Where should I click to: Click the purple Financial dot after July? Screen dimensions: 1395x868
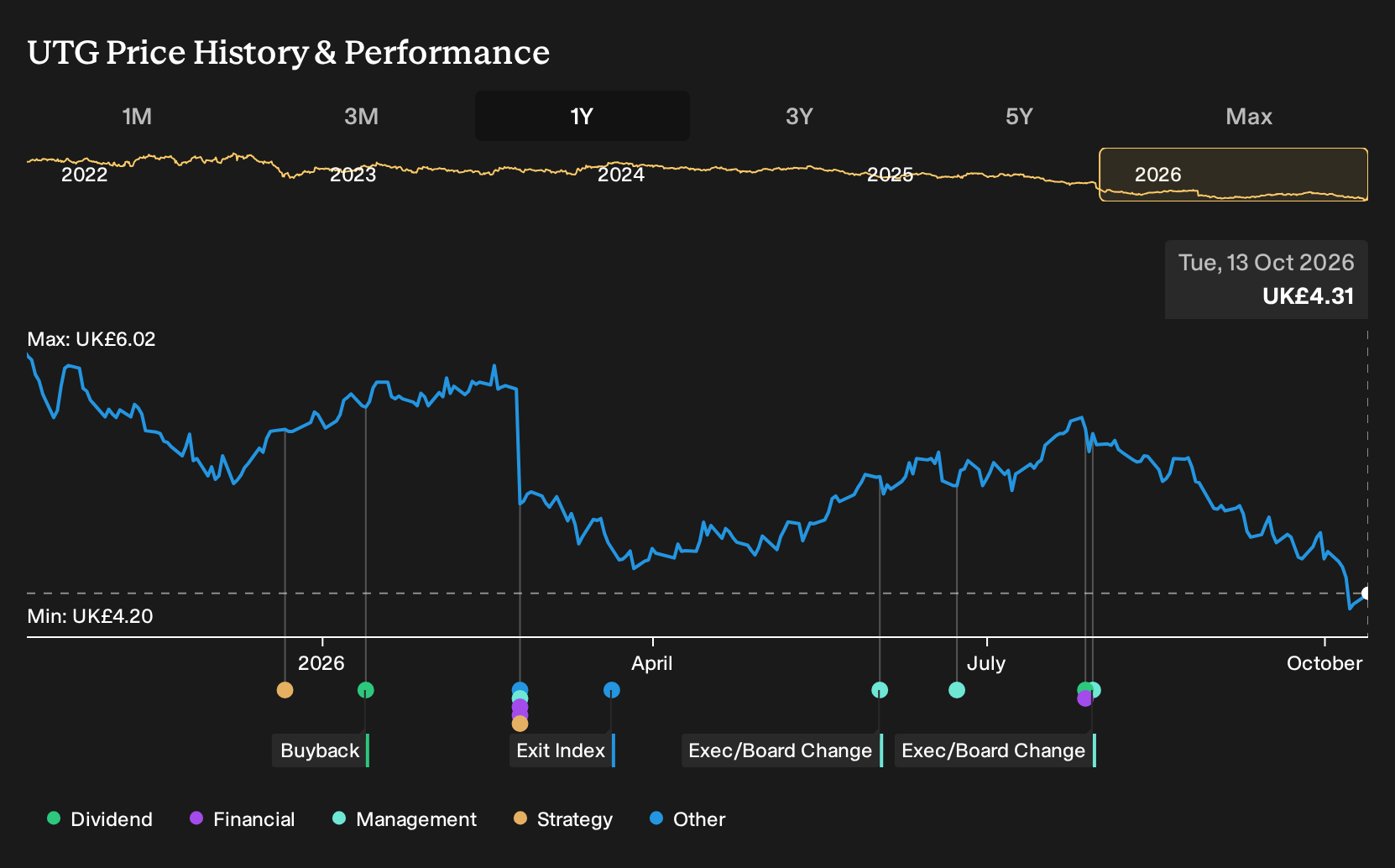tap(1084, 699)
